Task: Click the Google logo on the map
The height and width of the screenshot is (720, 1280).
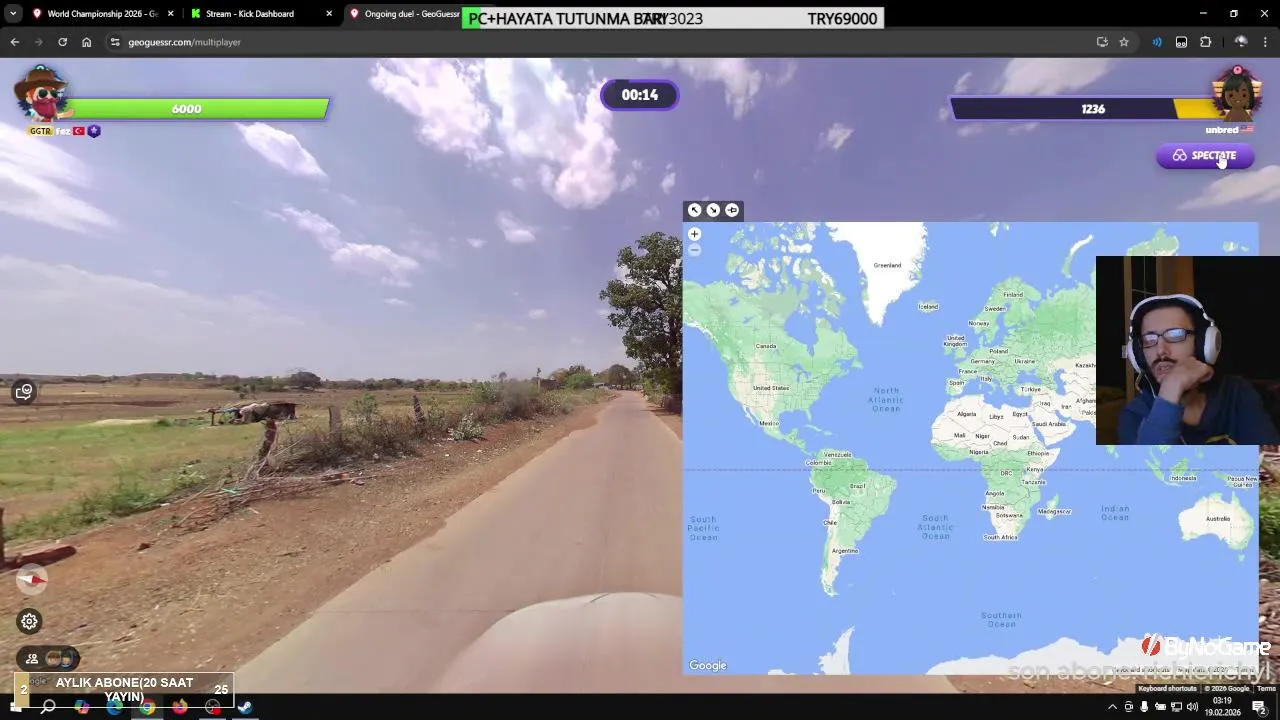Action: point(708,666)
